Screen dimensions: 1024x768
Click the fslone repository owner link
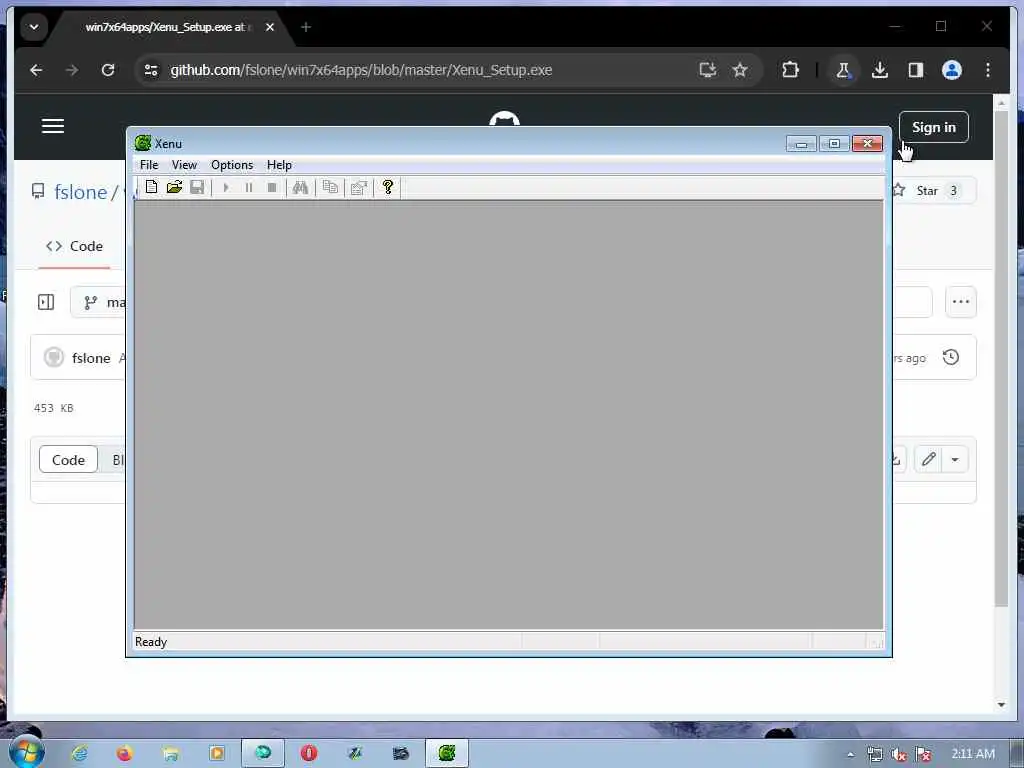click(80, 192)
